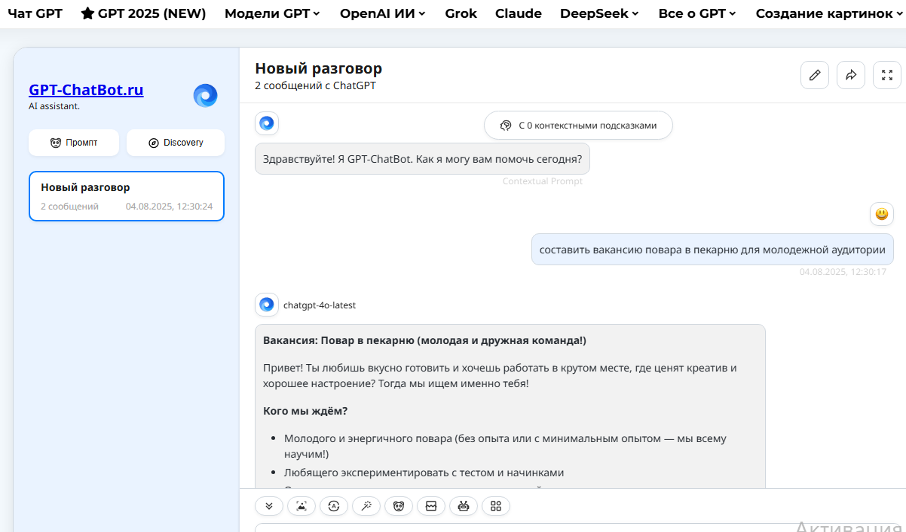906x532 pixels.
Task: Click the mask icon in chat toolbar
Action: [398, 506]
